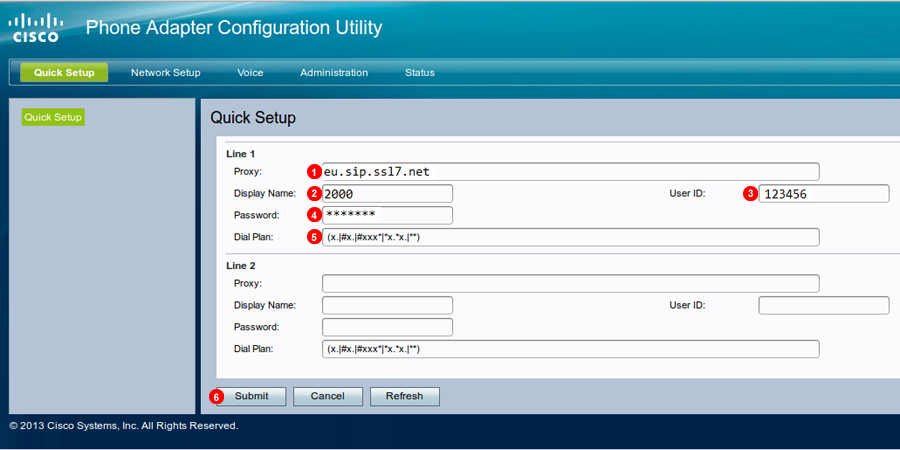Submit the Quick Setup form

[x=251, y=396]
